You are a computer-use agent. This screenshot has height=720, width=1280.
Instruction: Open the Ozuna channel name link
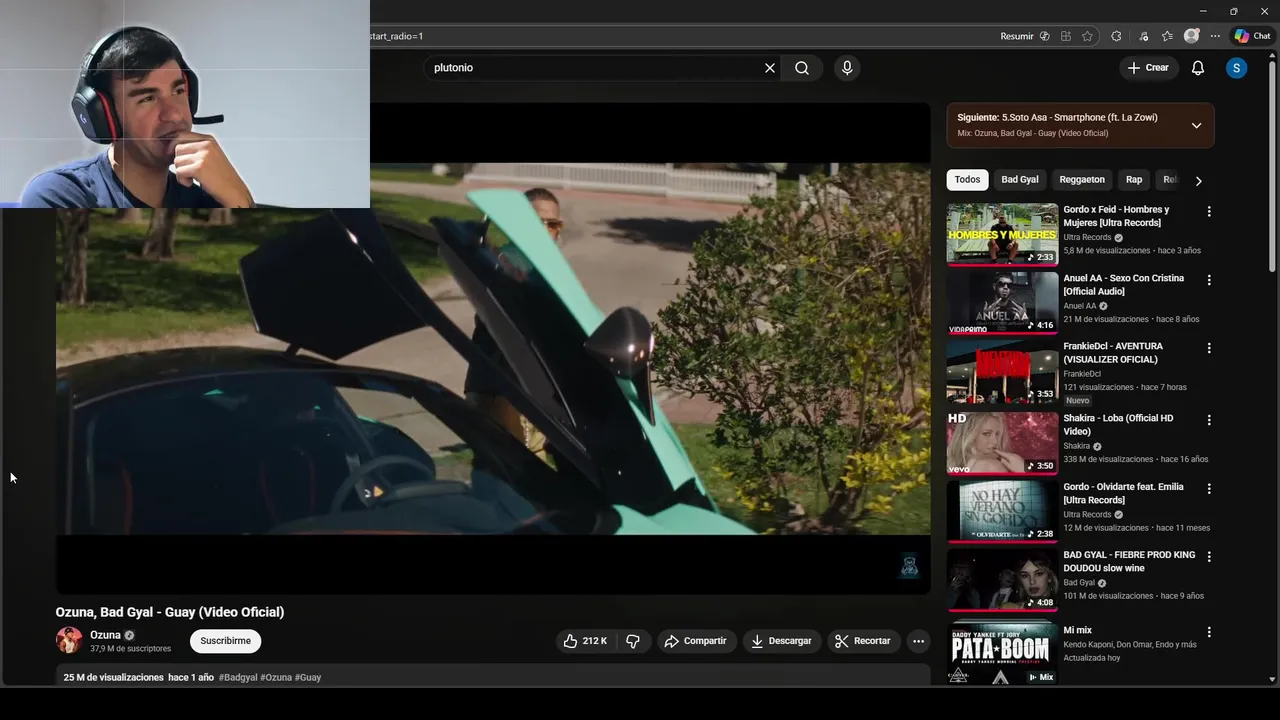coord(105,635)
